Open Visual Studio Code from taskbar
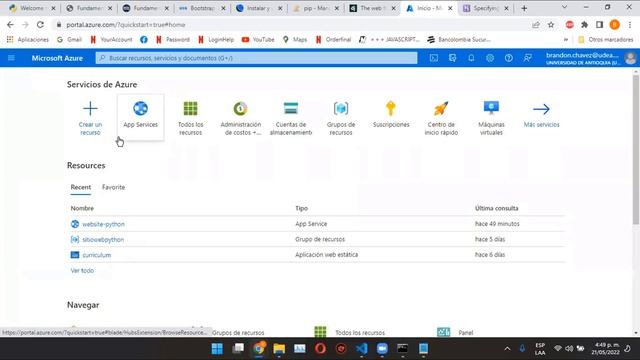The image size is (640, 360). coord(362,349)
